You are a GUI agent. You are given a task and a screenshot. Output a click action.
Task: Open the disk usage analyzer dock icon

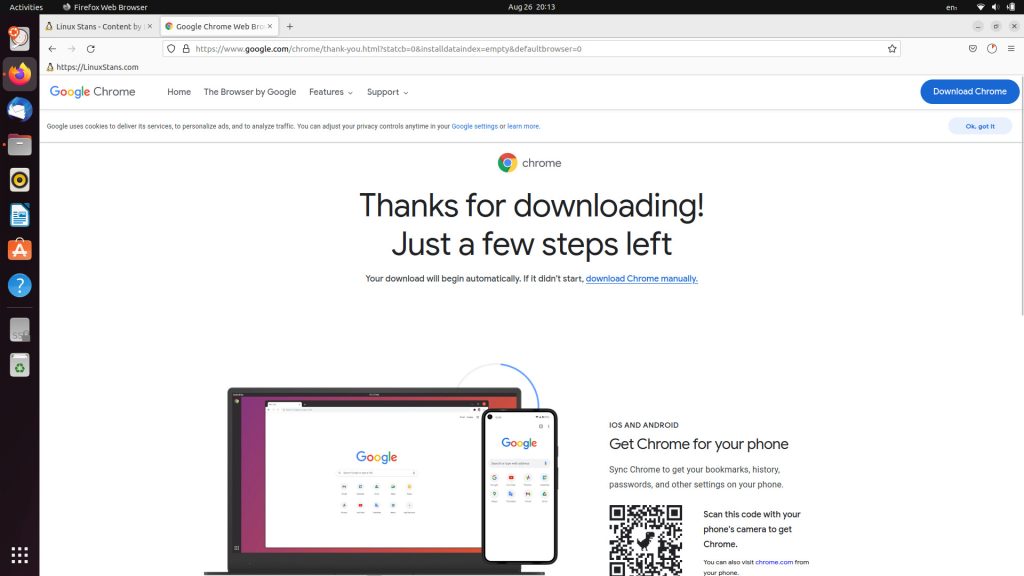(20, 39)
